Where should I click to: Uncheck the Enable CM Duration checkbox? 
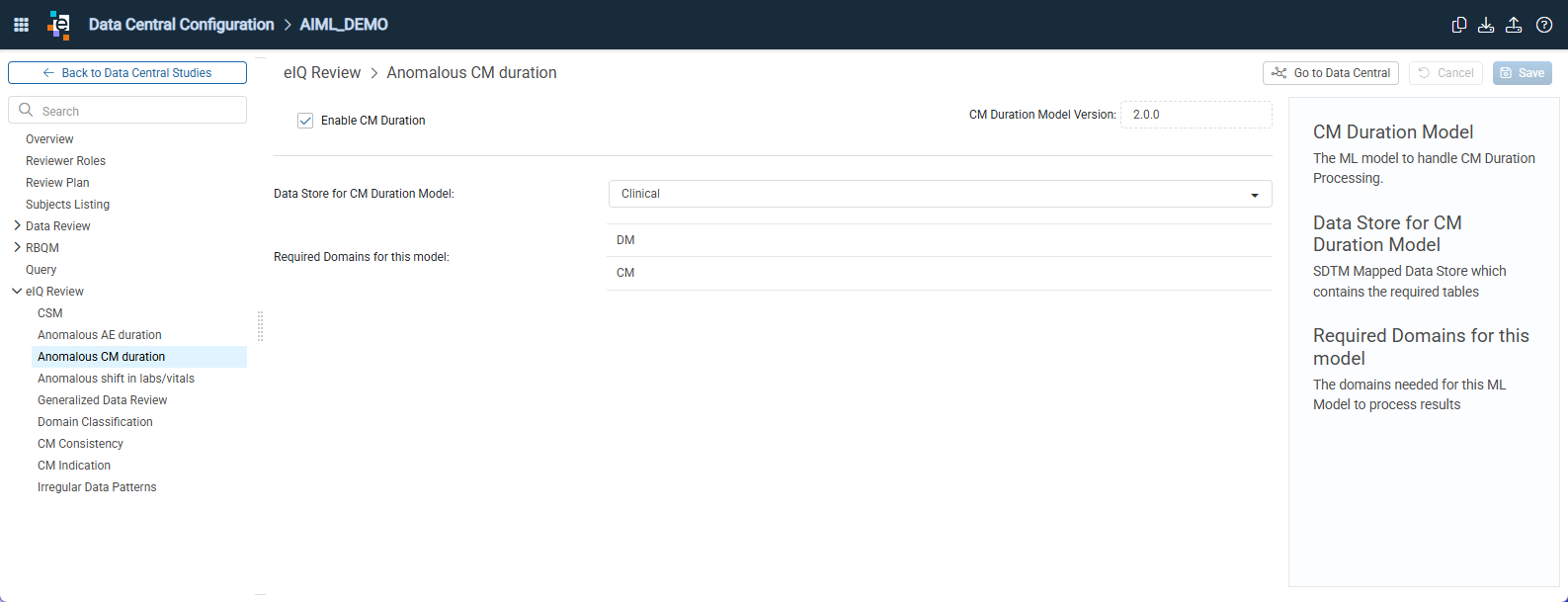coord(305,121)
